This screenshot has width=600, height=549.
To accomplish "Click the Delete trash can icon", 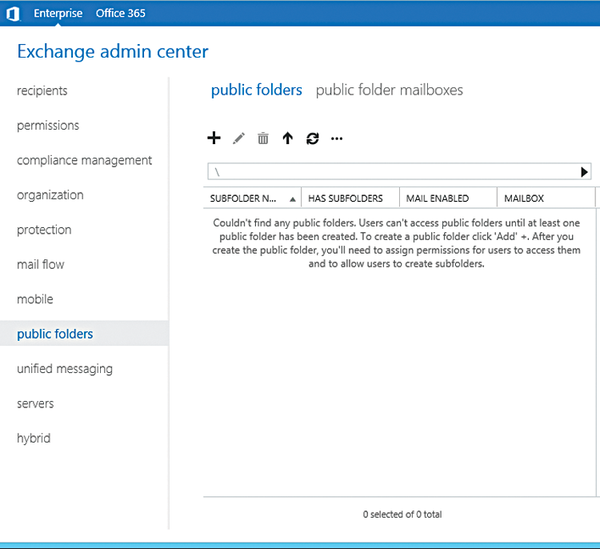I will (x=263, y=138).
